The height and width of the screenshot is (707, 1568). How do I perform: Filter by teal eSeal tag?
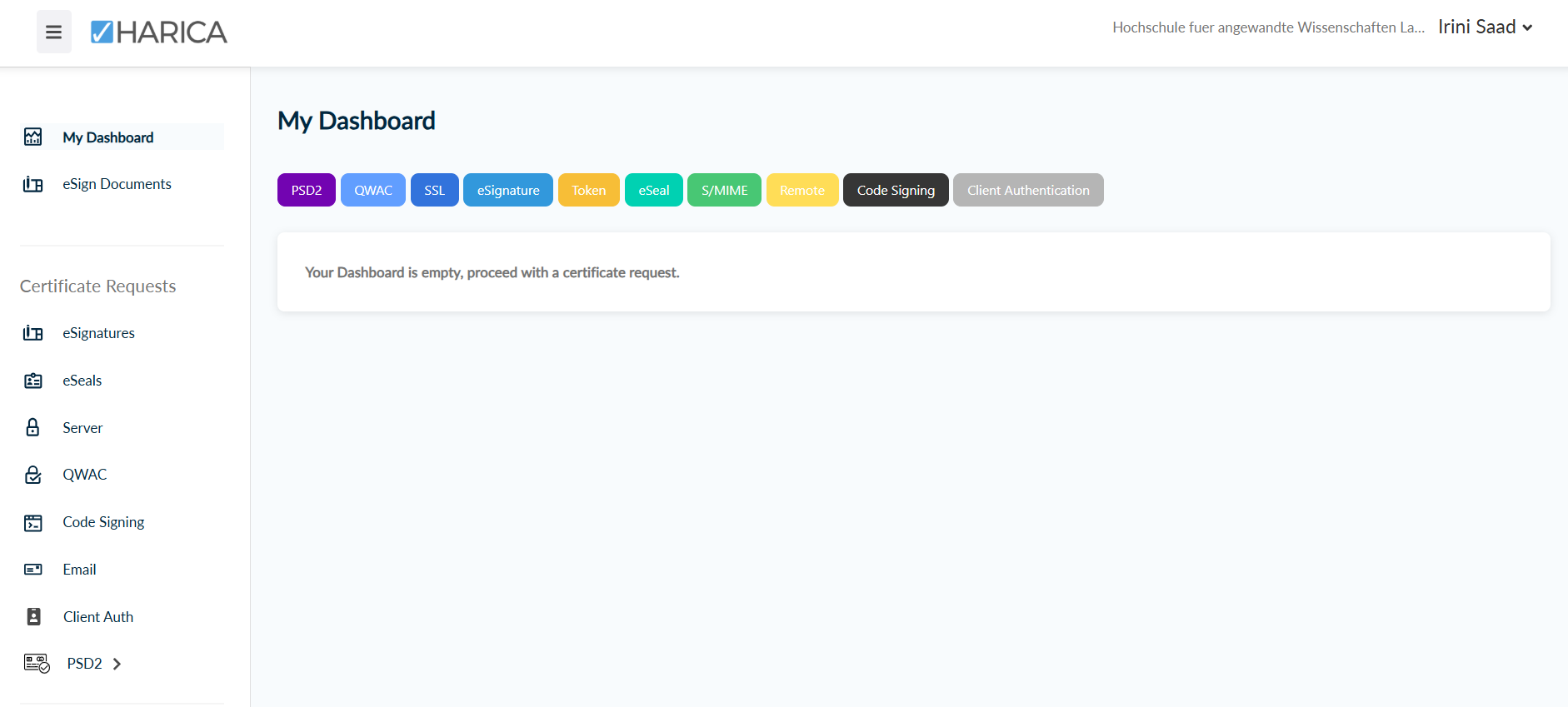(x=654, y=190)
